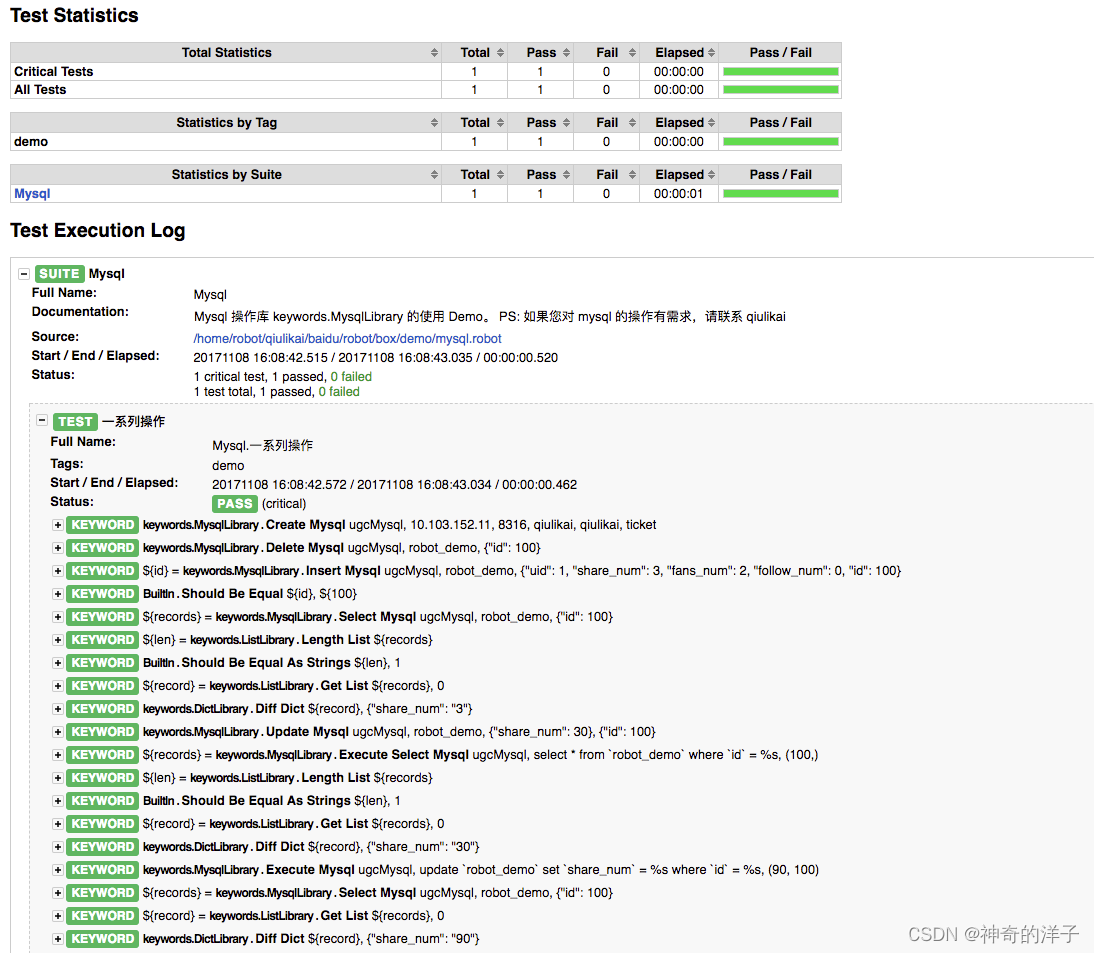This screenshot has width=1094, height=953.
Task: Sort Statistics by Tag table Elapsed arrow
Action: point(712,123)
